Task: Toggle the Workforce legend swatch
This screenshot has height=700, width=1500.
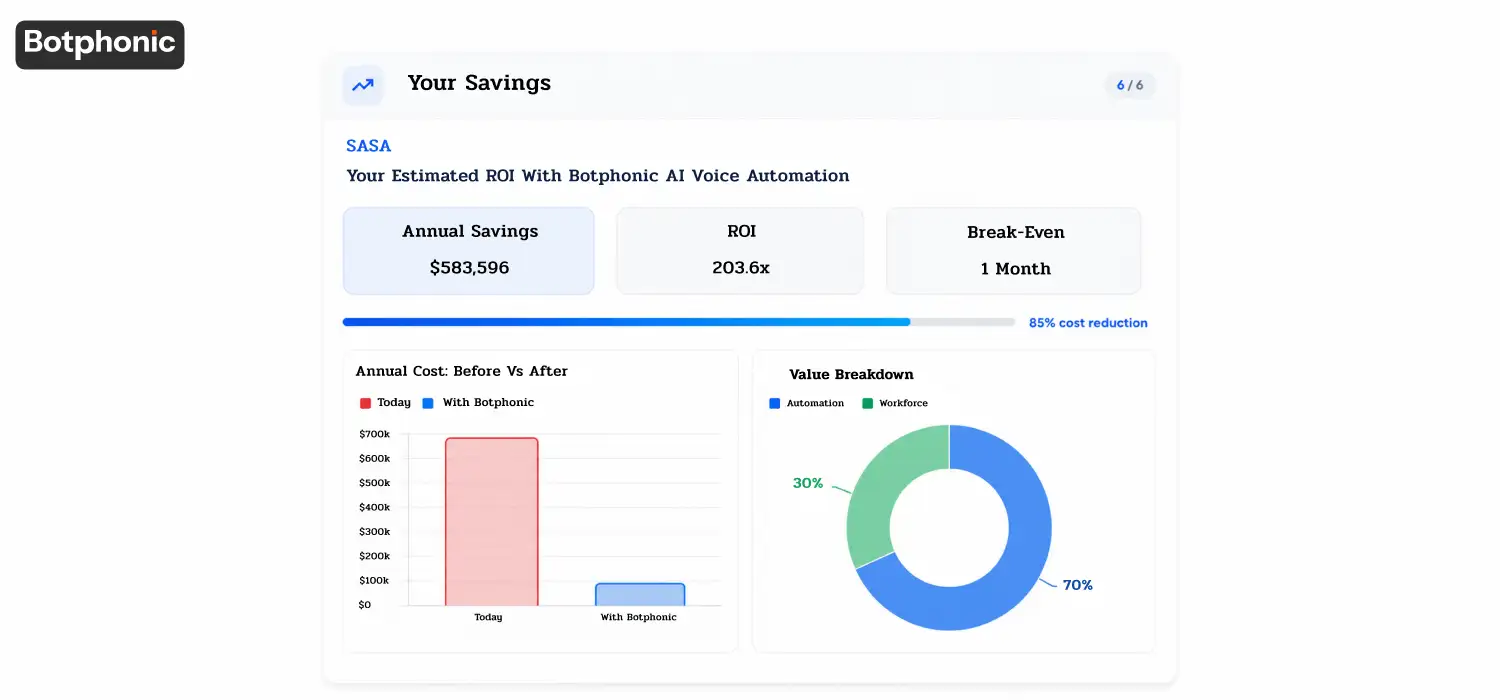Action: pos(867,403)
